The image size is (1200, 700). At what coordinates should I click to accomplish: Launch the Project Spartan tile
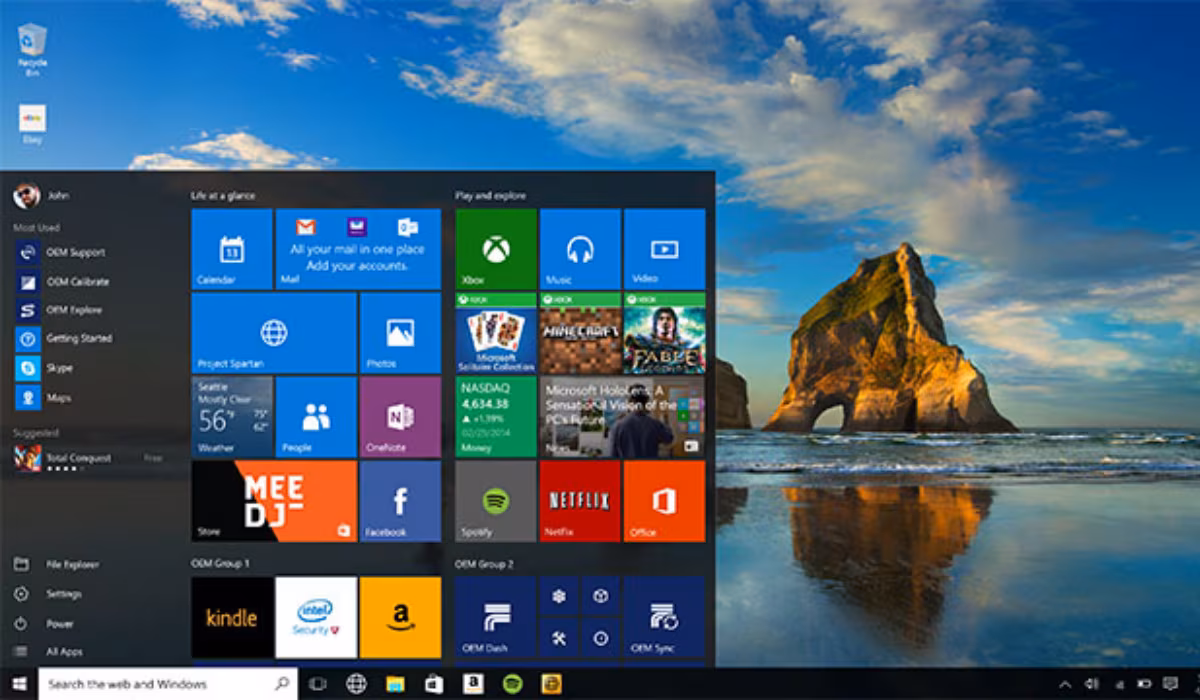(274, 333)
